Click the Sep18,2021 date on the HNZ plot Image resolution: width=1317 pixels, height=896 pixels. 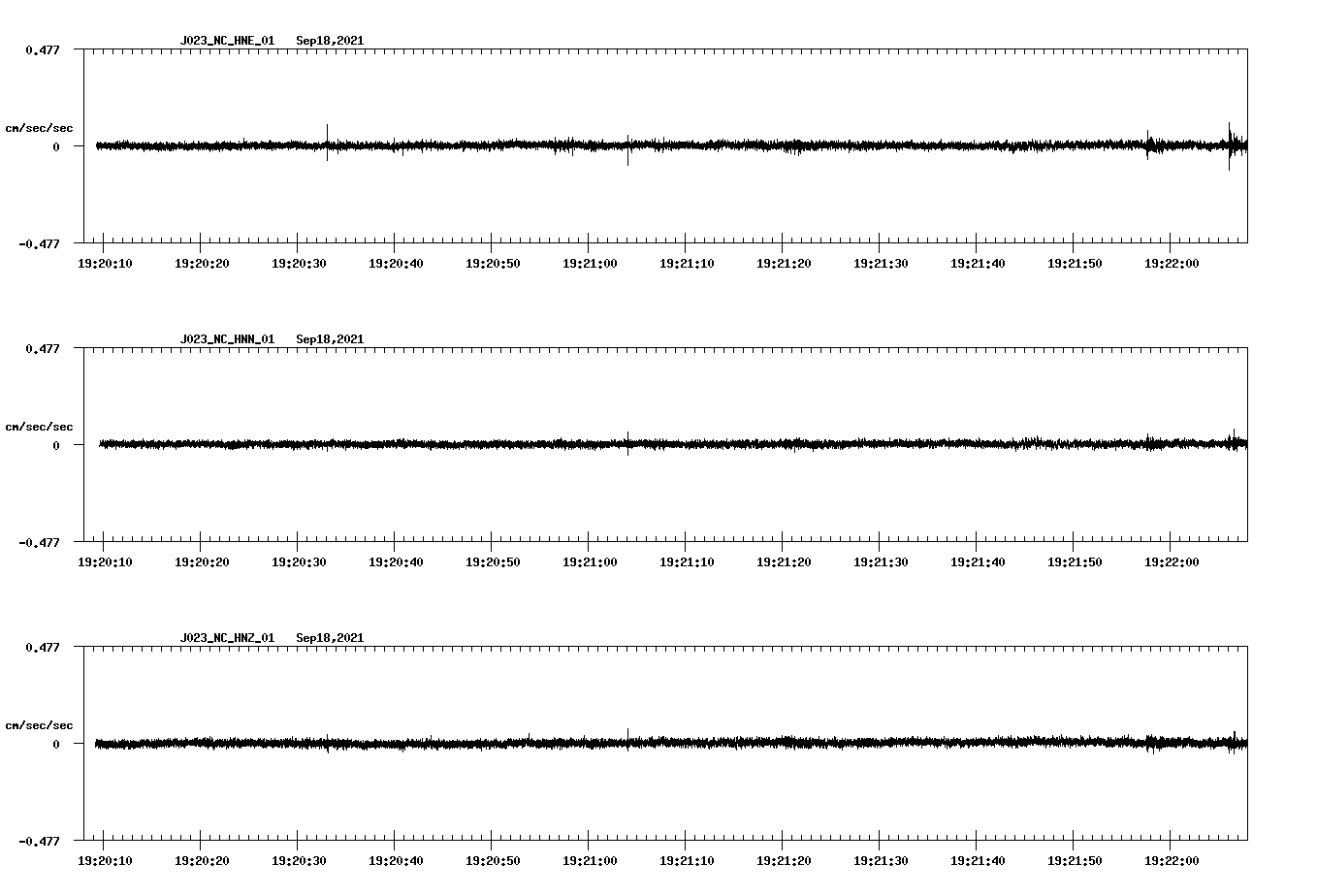point(330,638)
